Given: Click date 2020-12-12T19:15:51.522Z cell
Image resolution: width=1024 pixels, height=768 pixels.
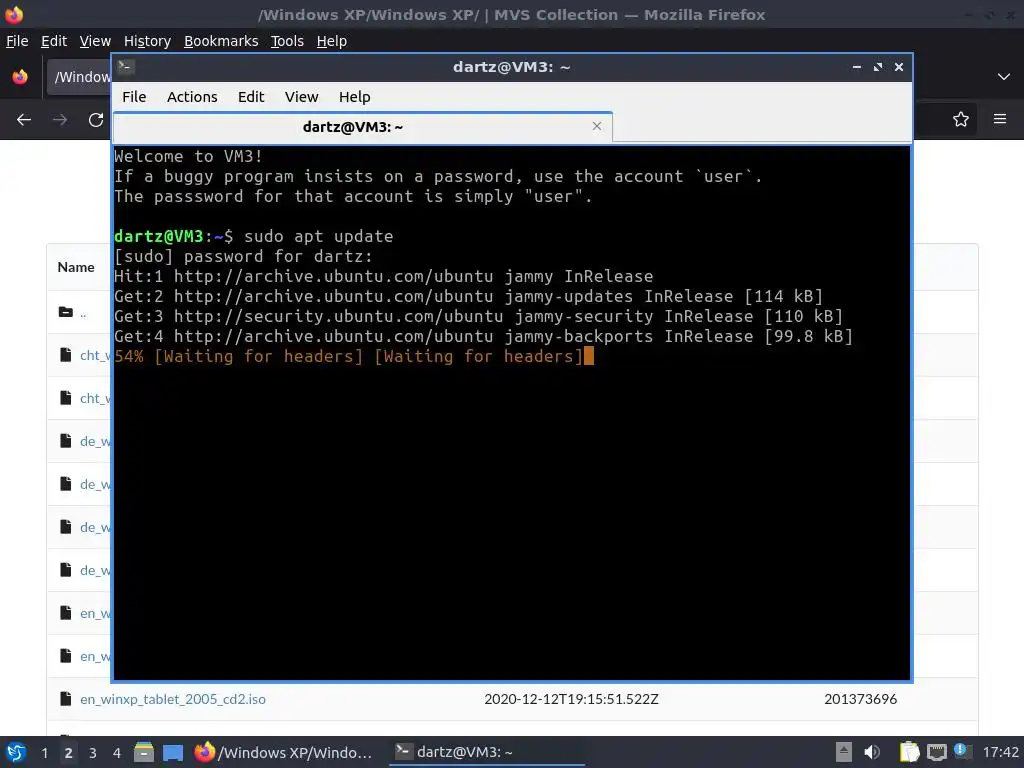Looking at the screenshot, I should [571, 699].
